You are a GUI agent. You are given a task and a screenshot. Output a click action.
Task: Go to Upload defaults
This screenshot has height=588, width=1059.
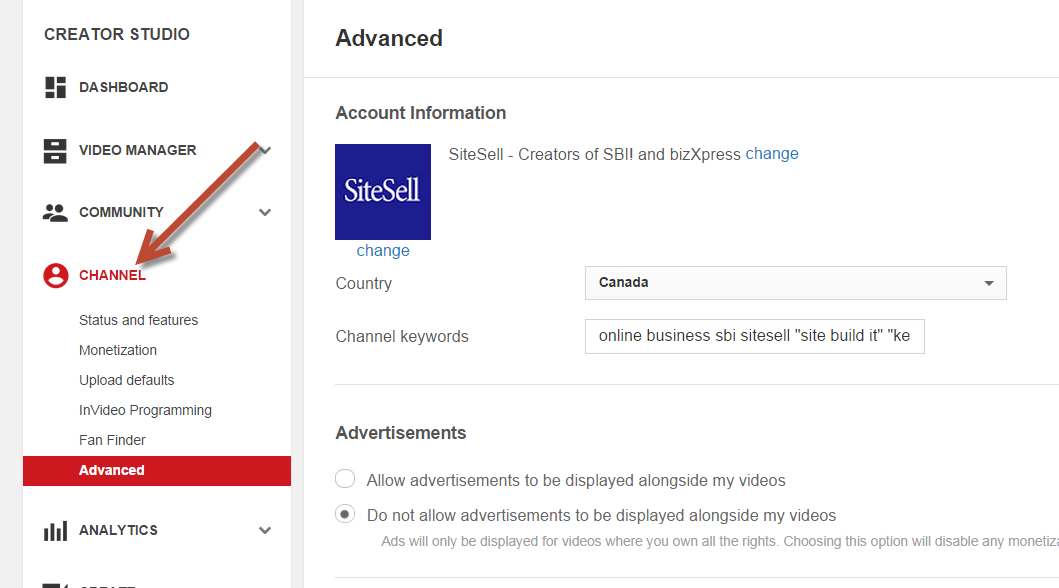tap(126, 380)
